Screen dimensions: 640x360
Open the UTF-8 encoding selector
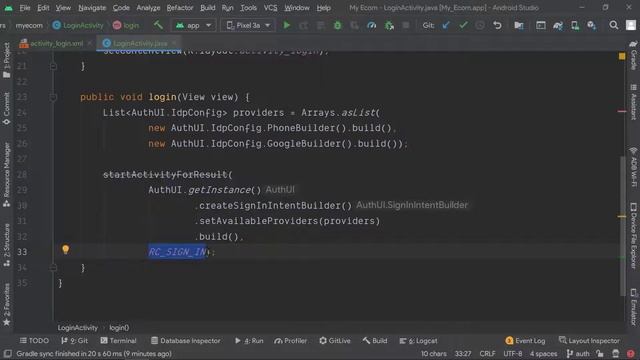pos(513,353)
